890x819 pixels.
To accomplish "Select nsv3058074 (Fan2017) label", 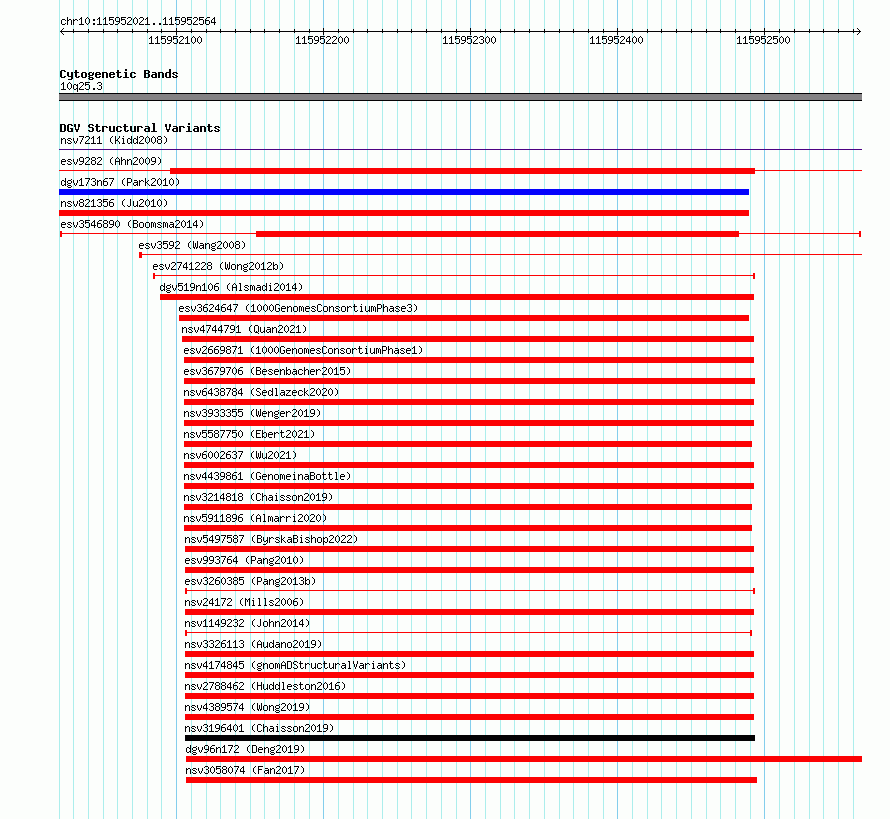I will (x=245, y=770).
